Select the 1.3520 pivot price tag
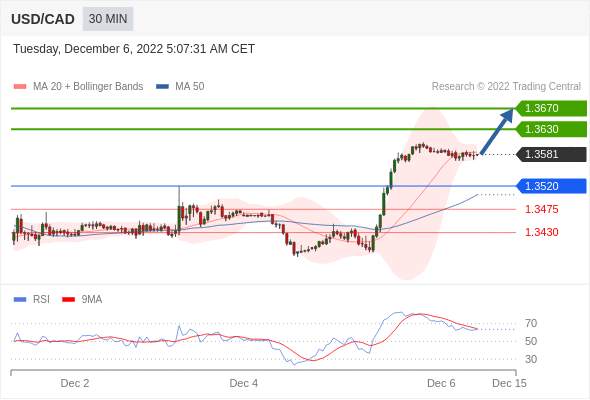Viewport: 590px width, 400px height. point(551,186)
